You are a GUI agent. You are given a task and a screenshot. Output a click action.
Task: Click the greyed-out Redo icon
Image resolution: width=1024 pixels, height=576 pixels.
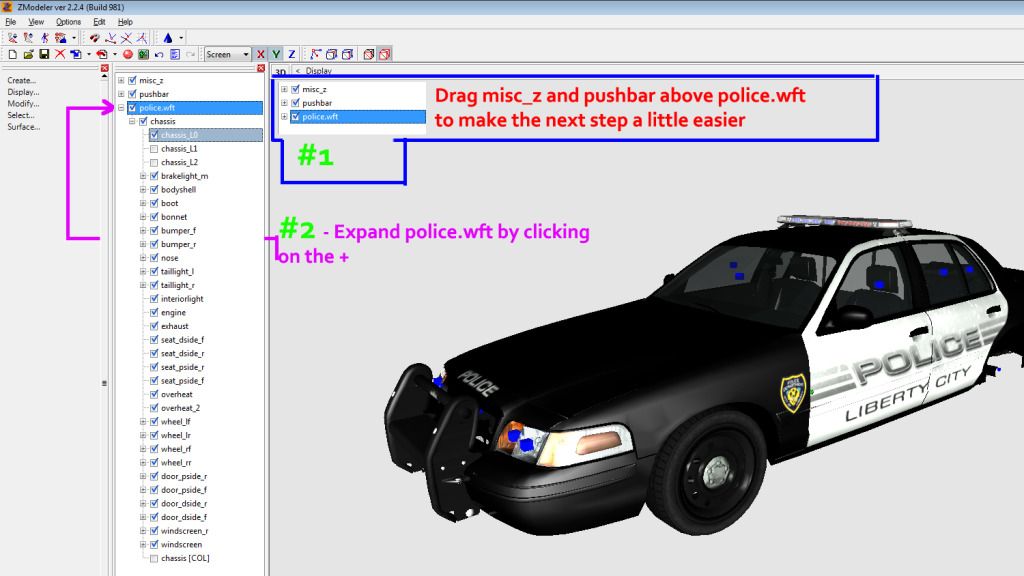coord(190,54)
